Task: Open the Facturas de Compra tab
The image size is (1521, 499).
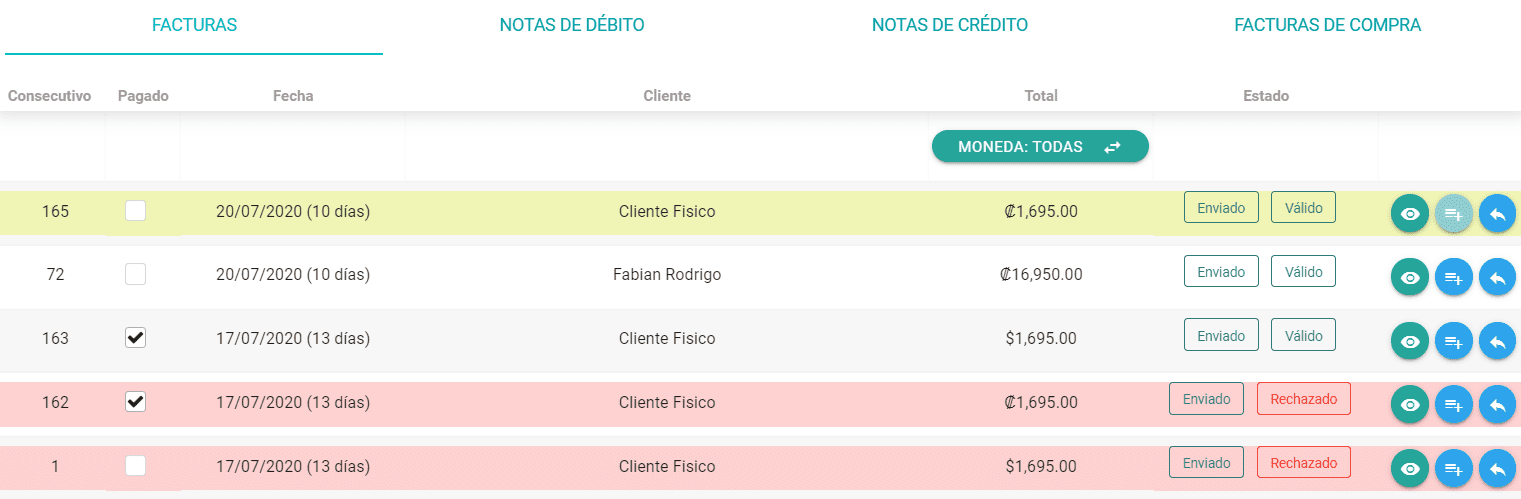Action: [x=1328, y=25]
